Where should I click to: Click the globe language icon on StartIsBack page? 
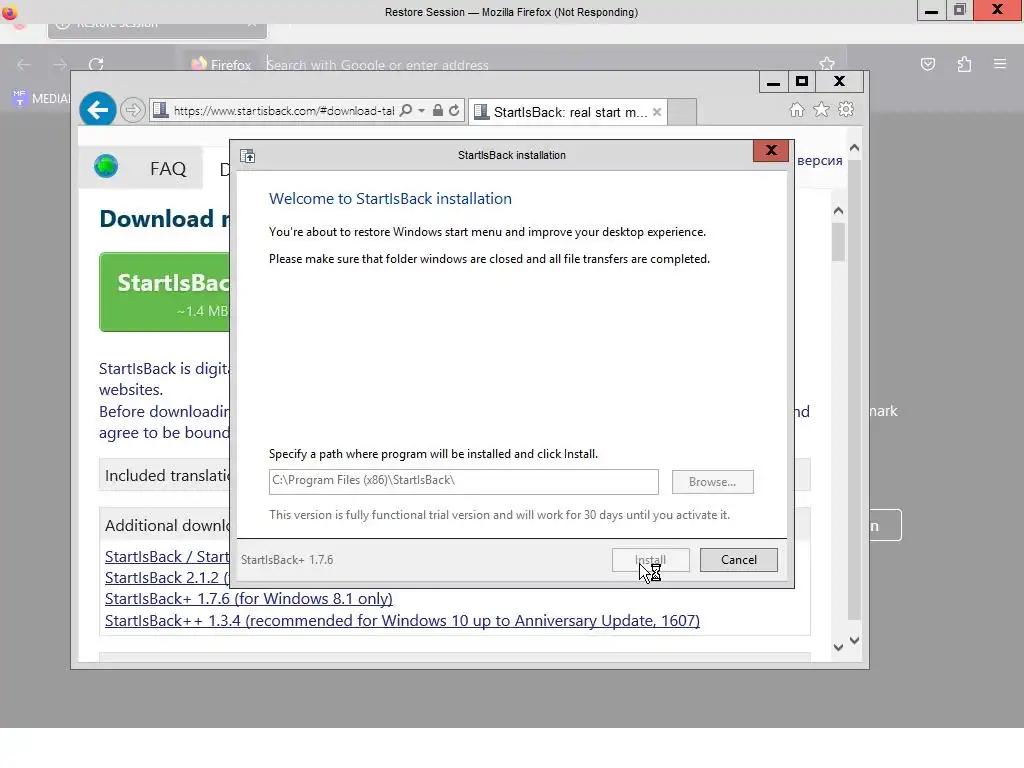(106, 167)
